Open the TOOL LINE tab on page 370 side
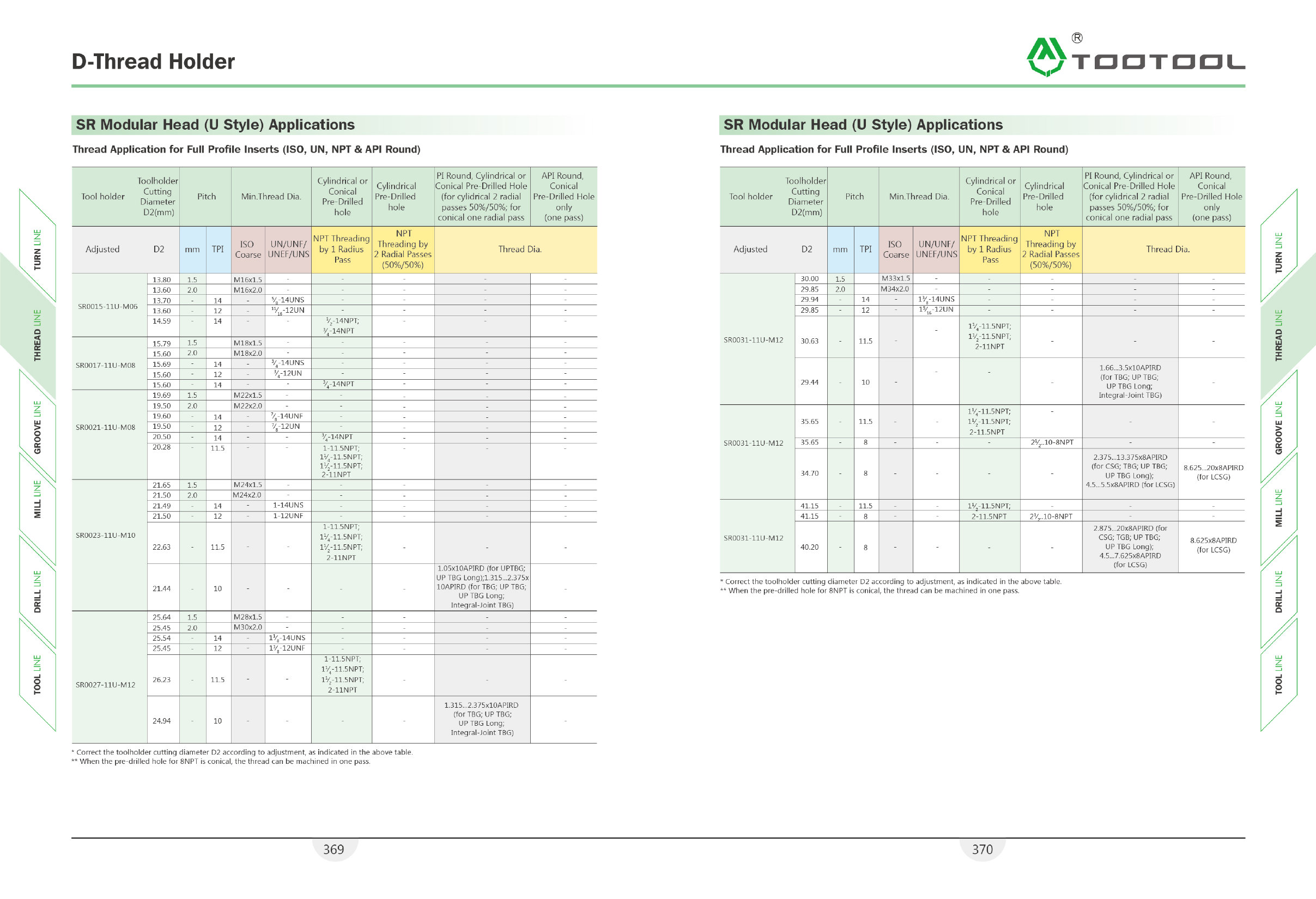This screenshot has width=1316, height=899. click(x=1278, y=675)
